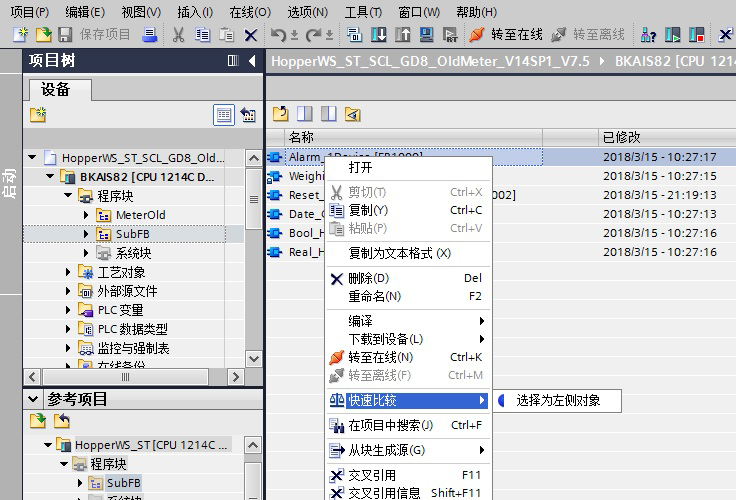
Task: Select the 设备 tab
Action: tap(56, 90)
